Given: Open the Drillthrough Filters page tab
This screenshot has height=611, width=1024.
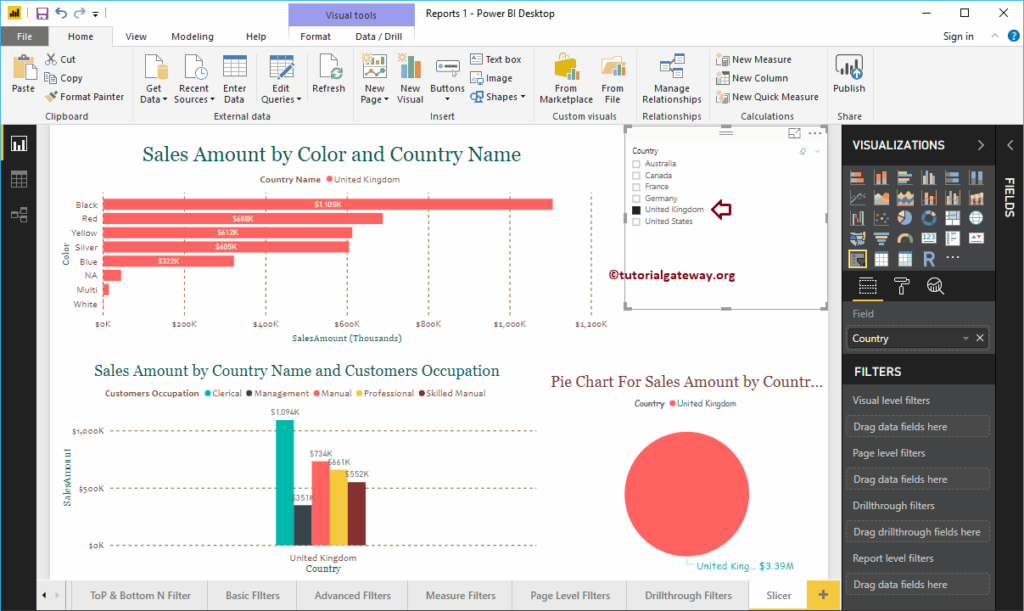Looking at the screenshot, I should (x=688, y=595).
